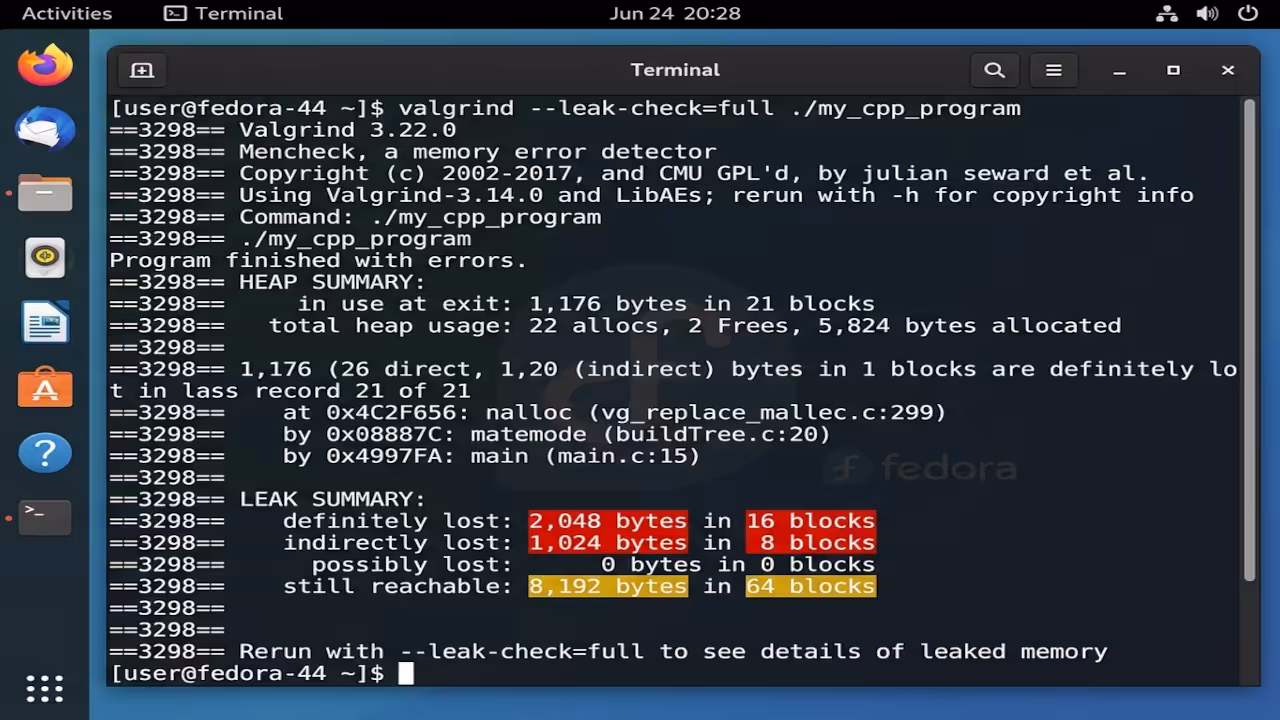The image size is (1280, 720).
Task: Open a new terminal tab
Action: (142, 70)
